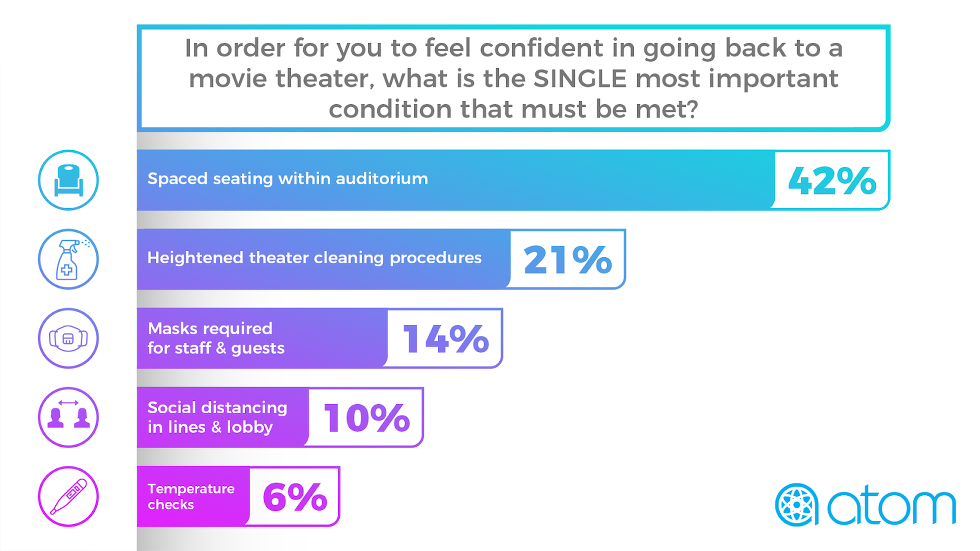Select the 'Temperature checks' bar label

[x=191, y=496]
